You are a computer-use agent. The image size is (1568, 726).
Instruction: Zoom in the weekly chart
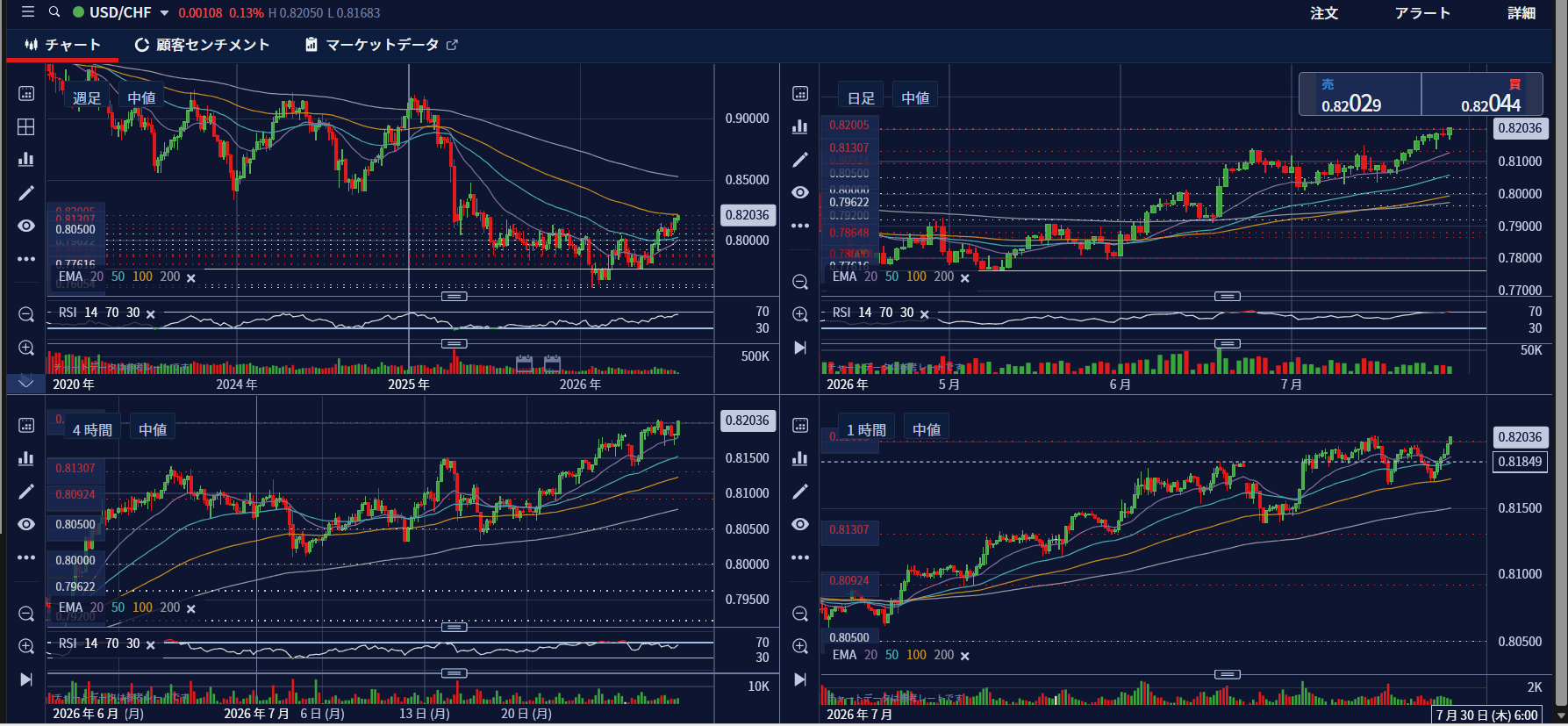tap(26, 348)
